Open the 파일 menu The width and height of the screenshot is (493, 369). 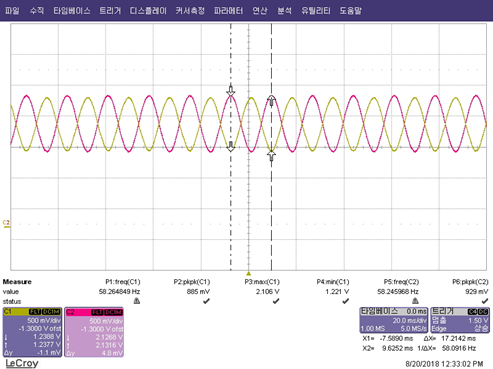(12, 11)
